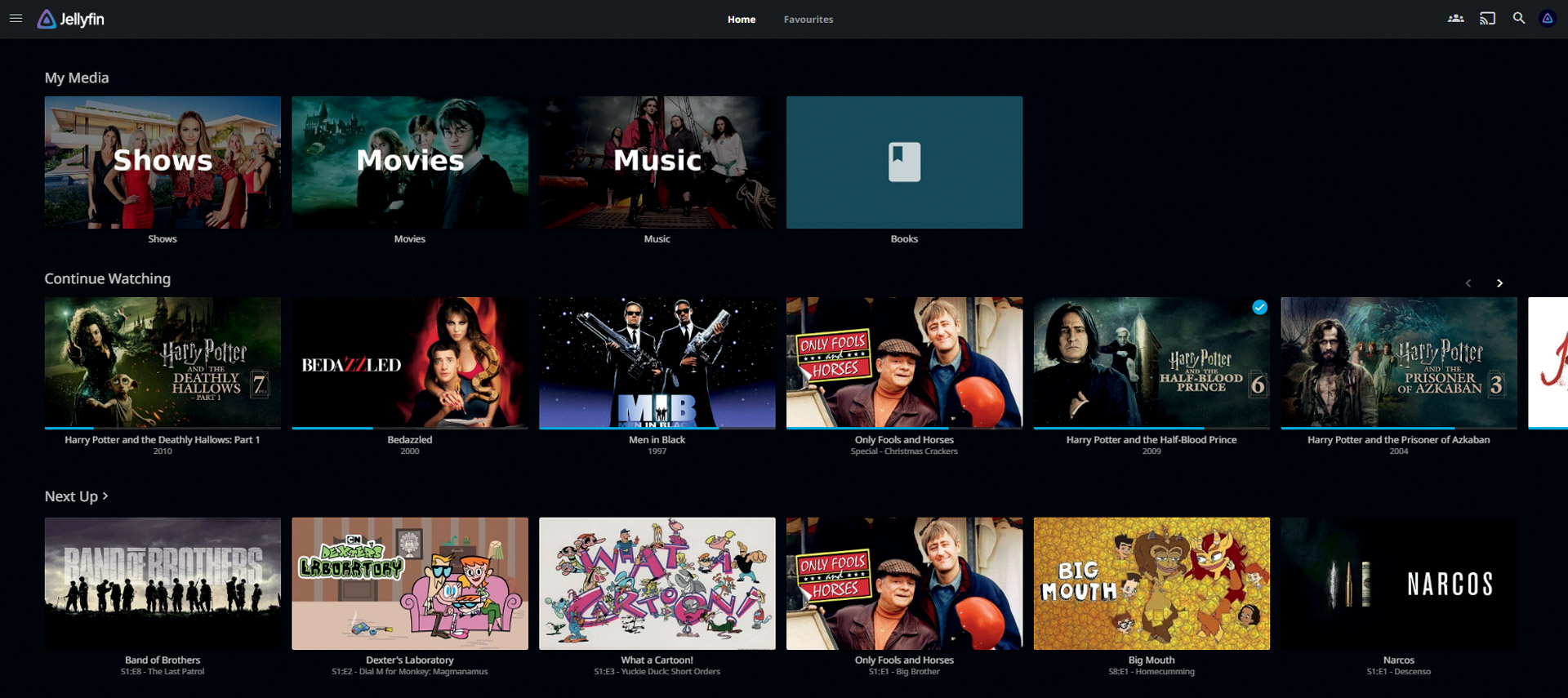Toggle the watched checkmark on Half-Blood Prince

(x=1259, y=308)
